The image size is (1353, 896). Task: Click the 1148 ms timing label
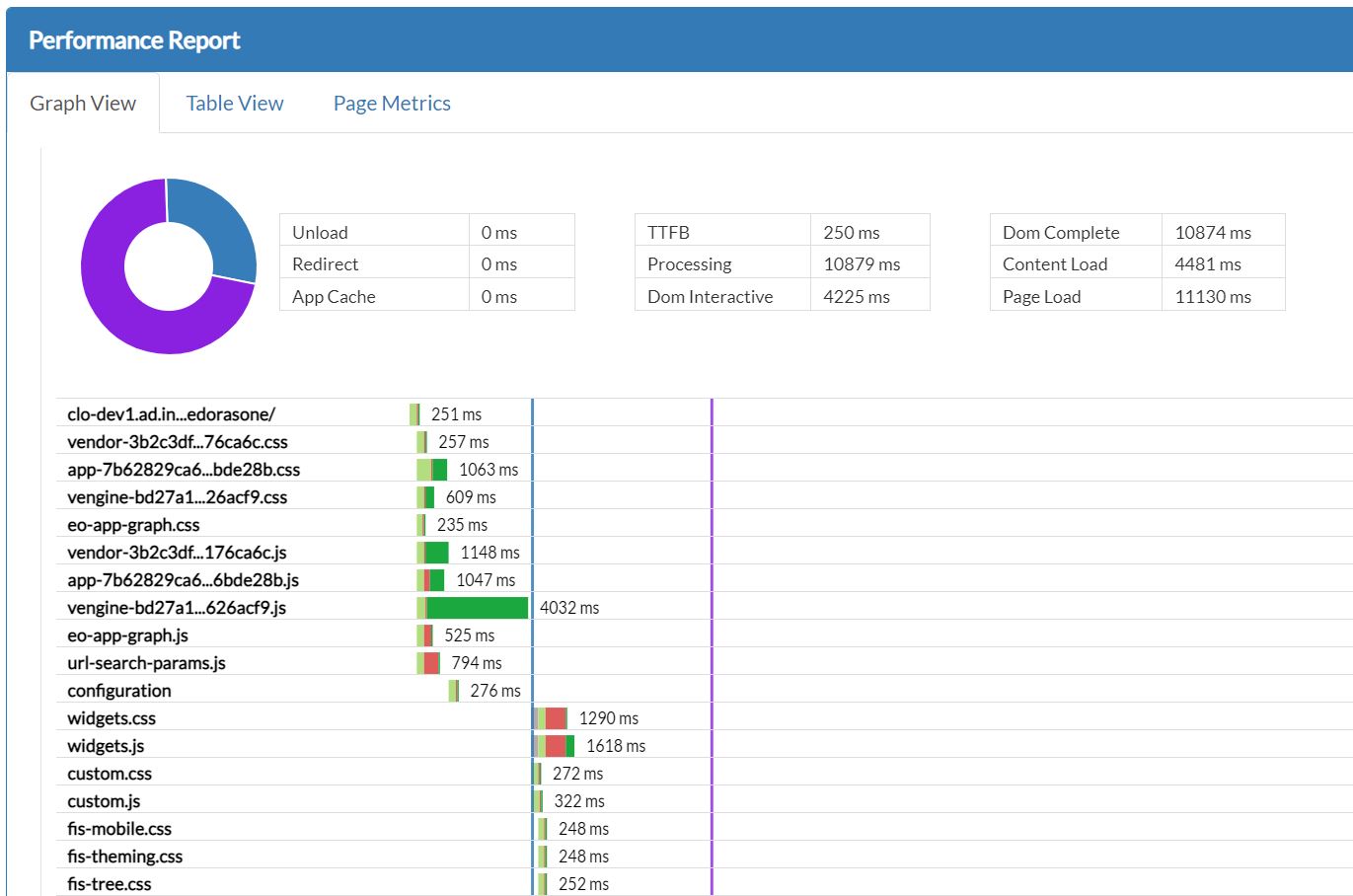pos(490,553)
